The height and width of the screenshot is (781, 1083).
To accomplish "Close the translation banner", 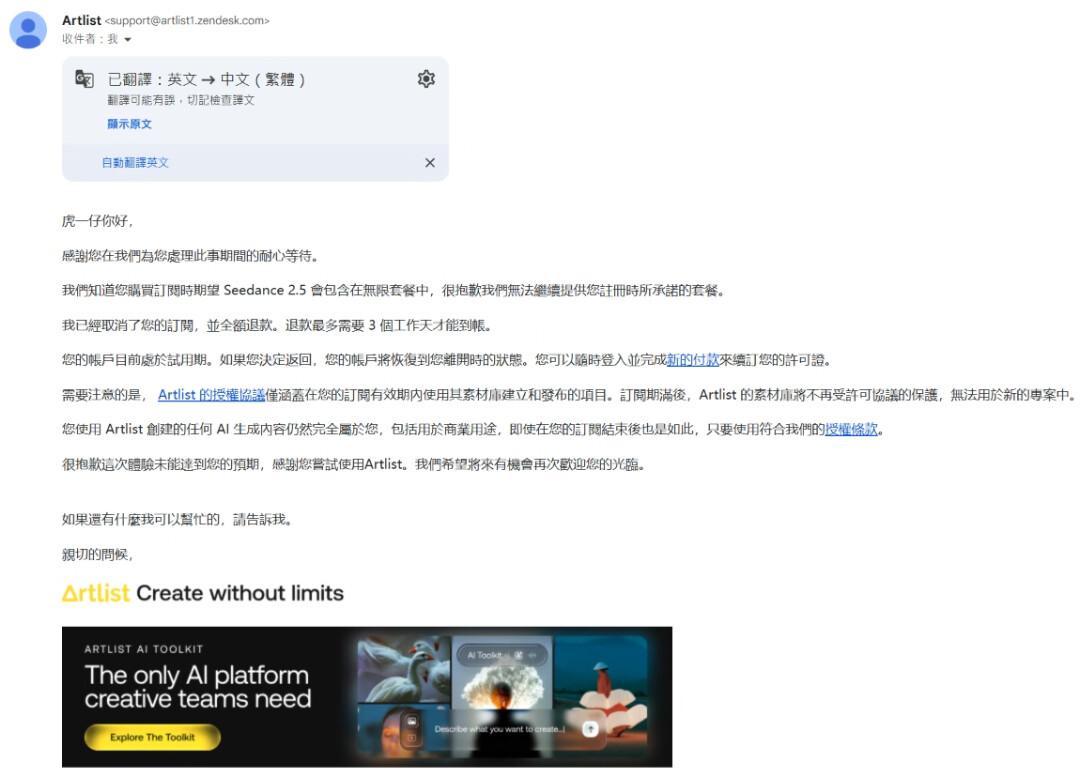I will coord(430,162).
